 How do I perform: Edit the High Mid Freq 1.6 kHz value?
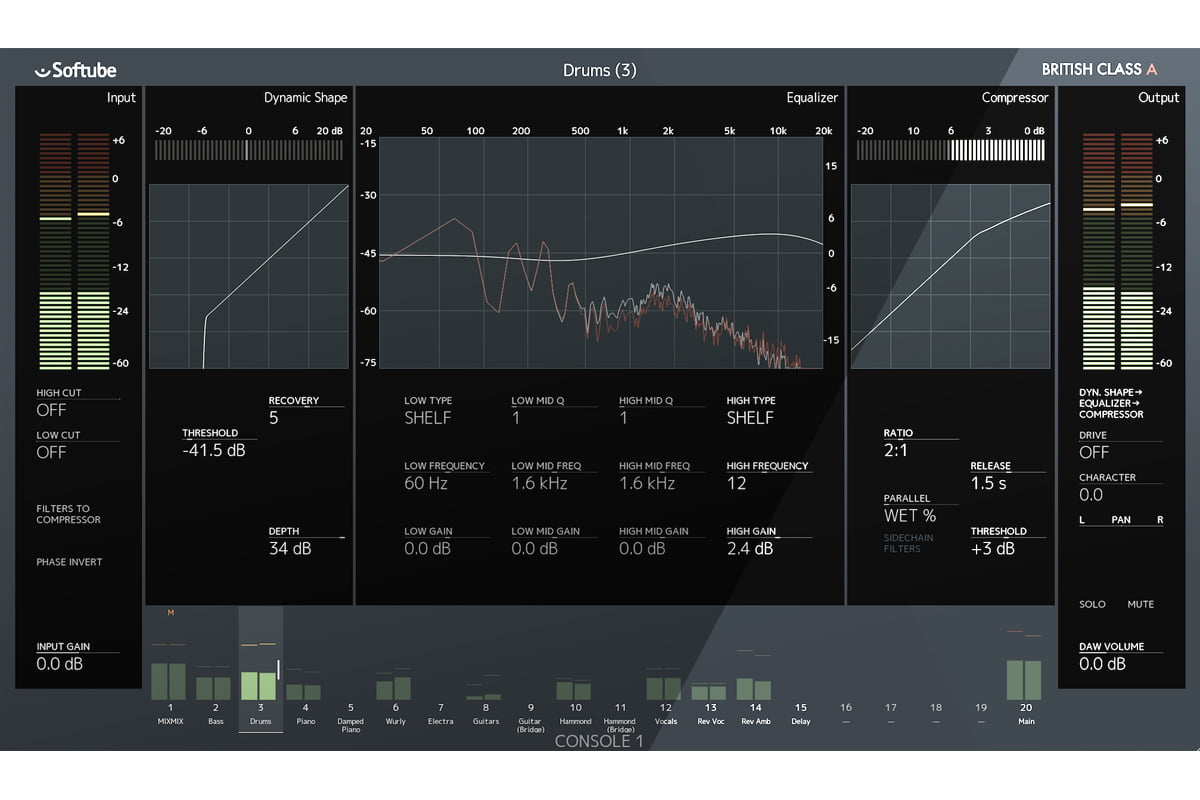[x=647, y=483]
